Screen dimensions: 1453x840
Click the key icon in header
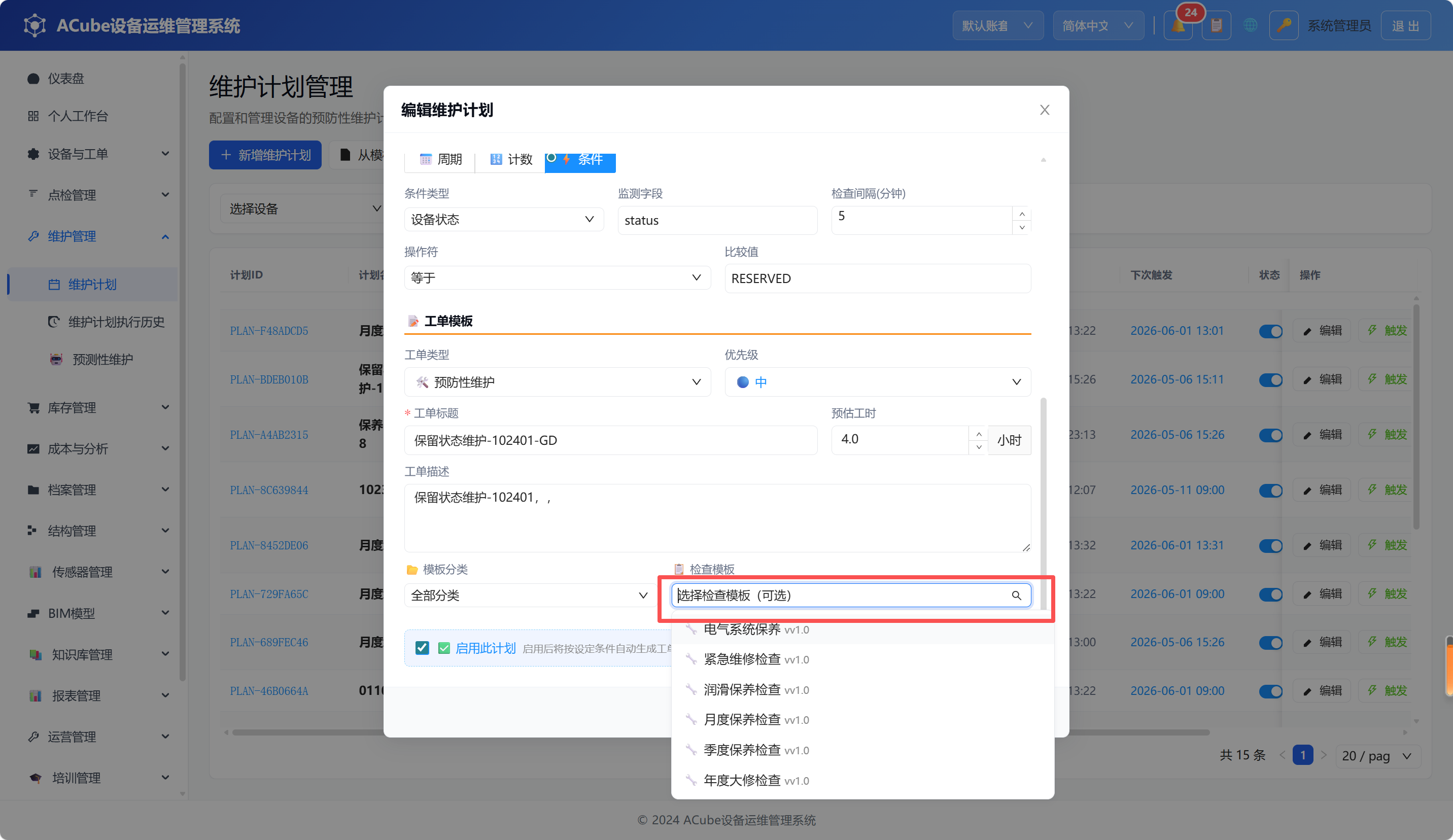(x=1284, y=26)
